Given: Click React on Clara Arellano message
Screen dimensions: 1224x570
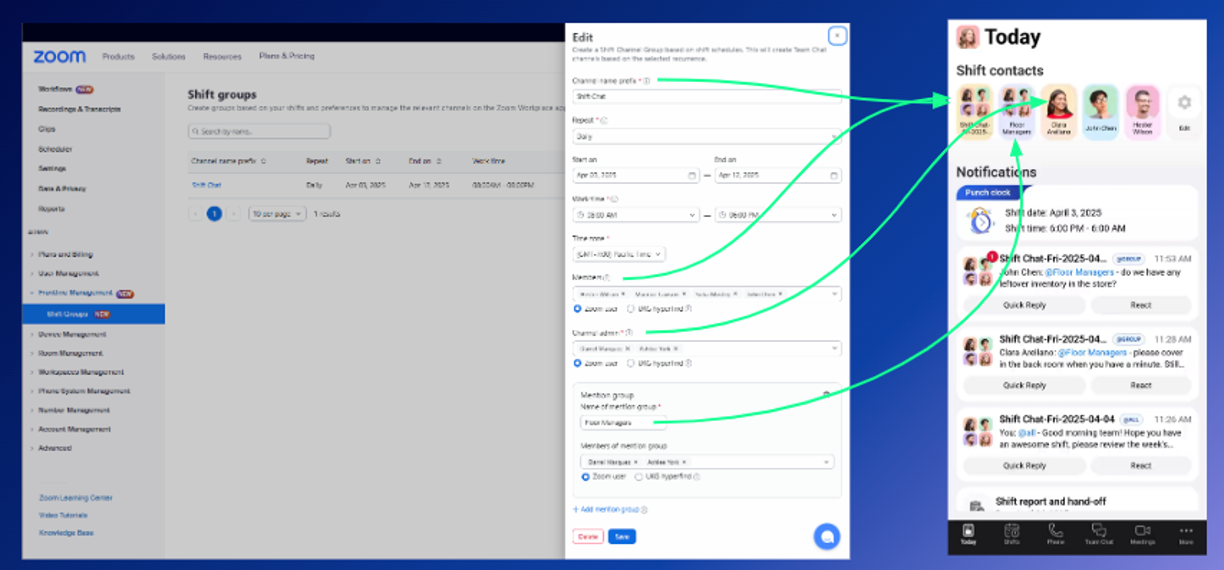Looking at the screenshot, I should coord(1141,385).
